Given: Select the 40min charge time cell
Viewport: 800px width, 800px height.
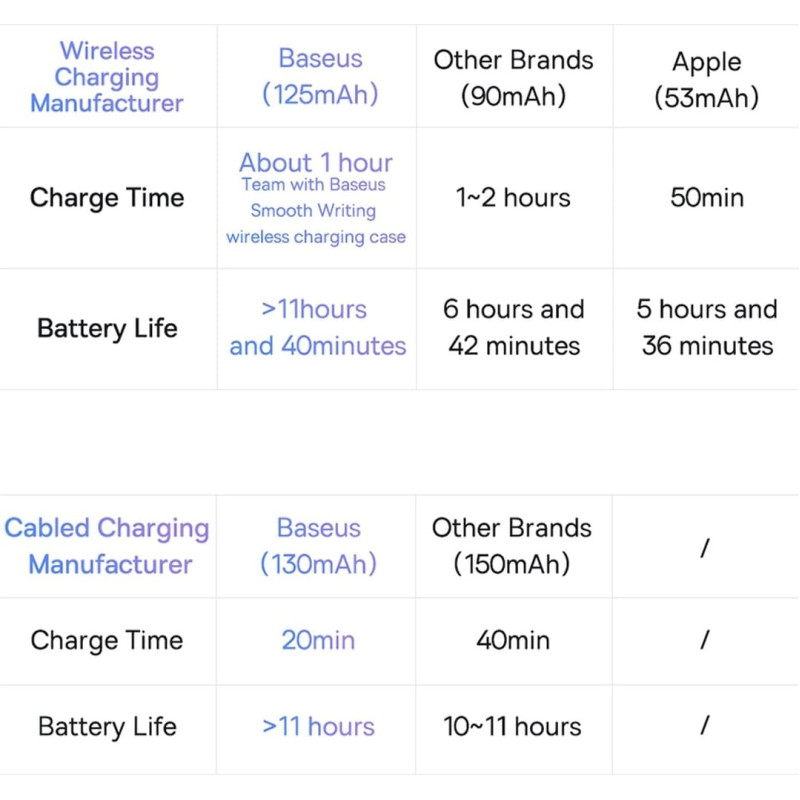Looking at the screenshot, I should pyautogui.click(x=513, y=640).
